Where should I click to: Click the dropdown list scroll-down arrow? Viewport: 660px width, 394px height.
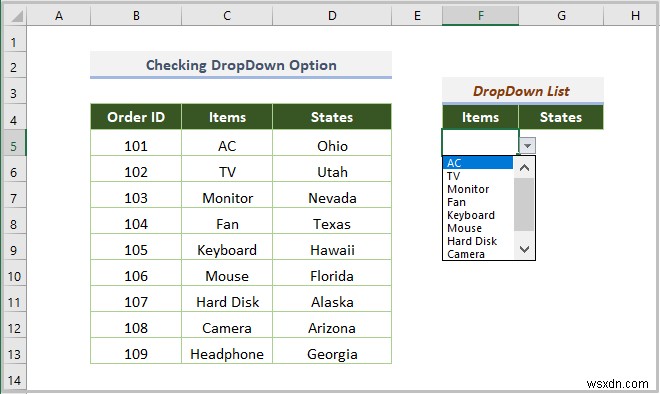(524, 249)
